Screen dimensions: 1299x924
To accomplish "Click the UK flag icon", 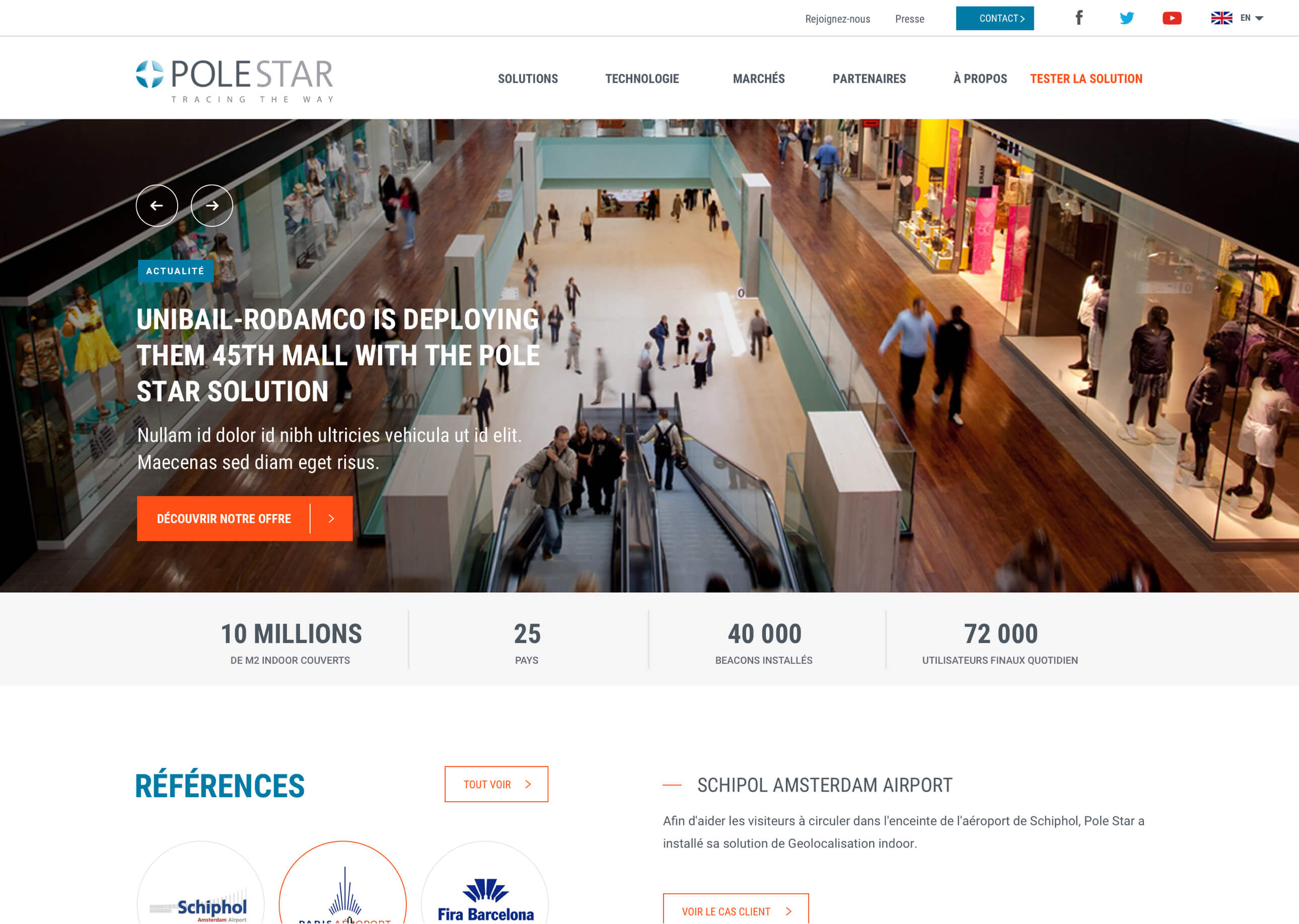I will (1221, 18).
